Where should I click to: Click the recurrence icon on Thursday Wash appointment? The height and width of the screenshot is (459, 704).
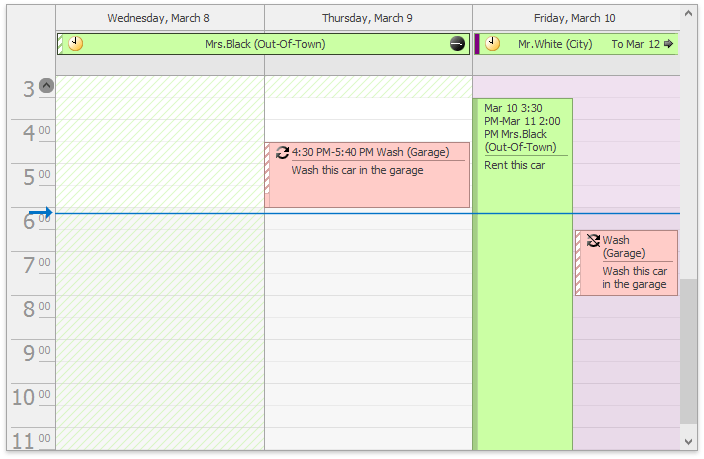click(x=282, y=153)
